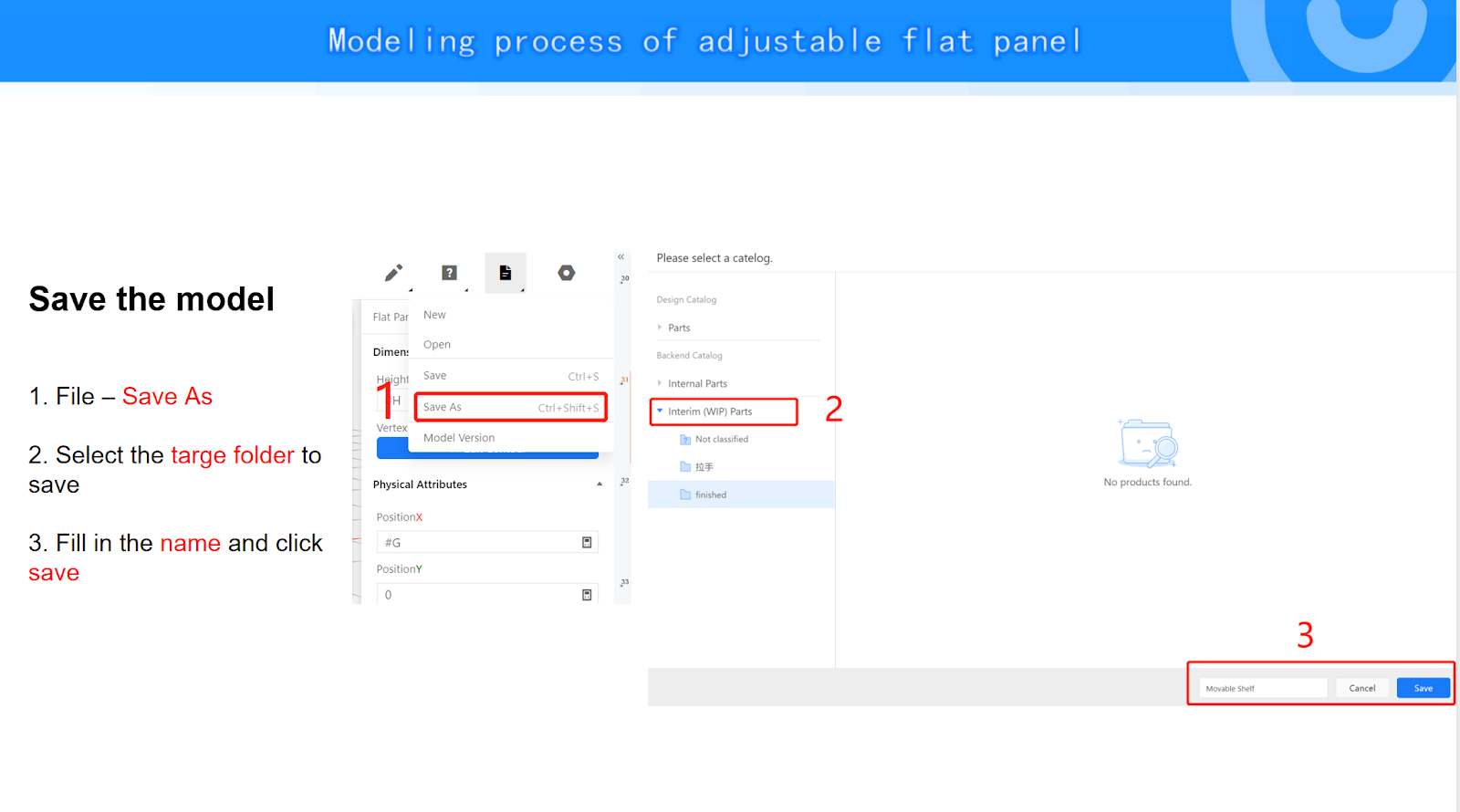Choose Save As from the File menu
Image resolution: width=1460 pixels, height=812 pixels.
click(x=510, y=407)
